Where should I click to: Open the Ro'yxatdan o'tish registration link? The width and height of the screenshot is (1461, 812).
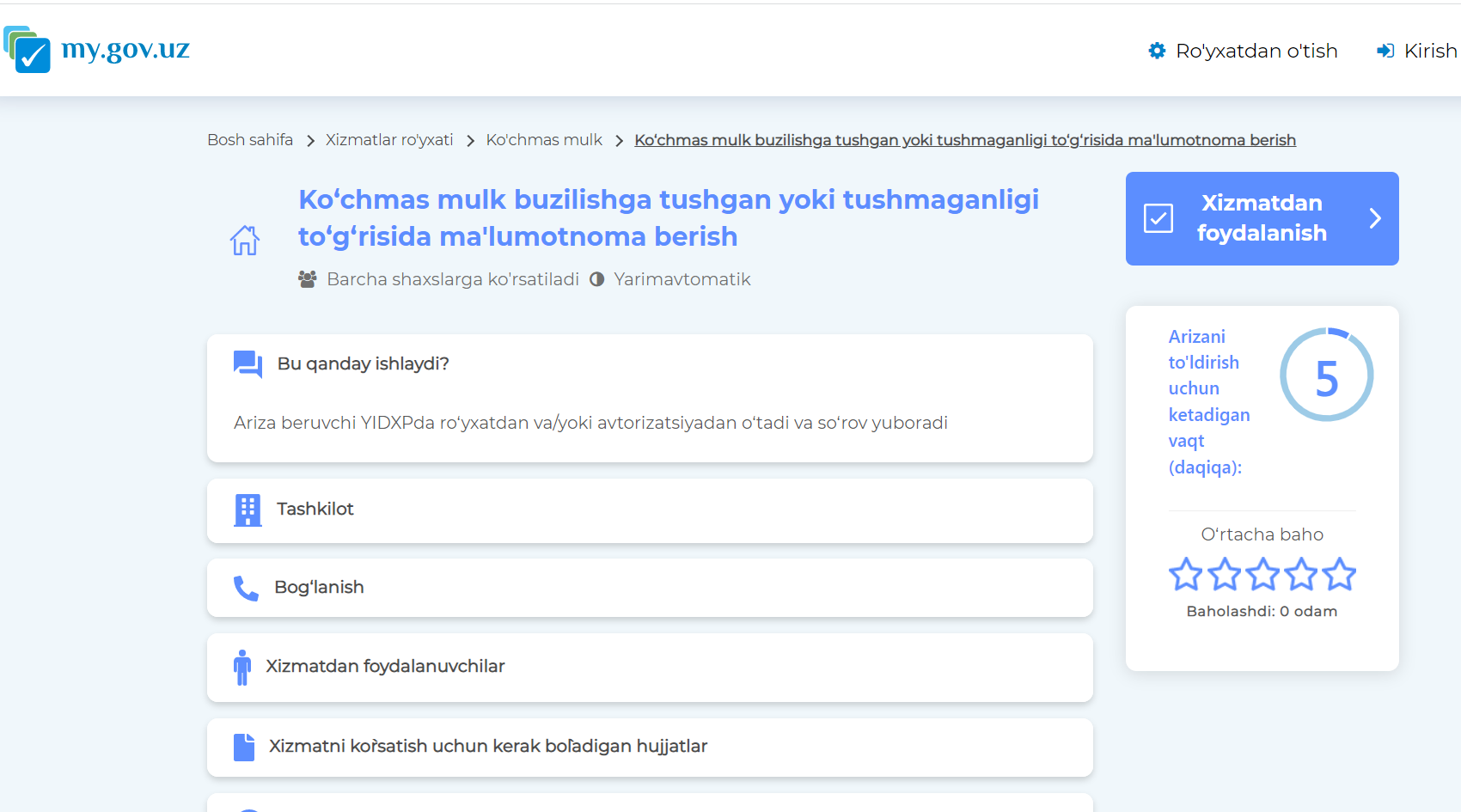tap(1256, 51)
